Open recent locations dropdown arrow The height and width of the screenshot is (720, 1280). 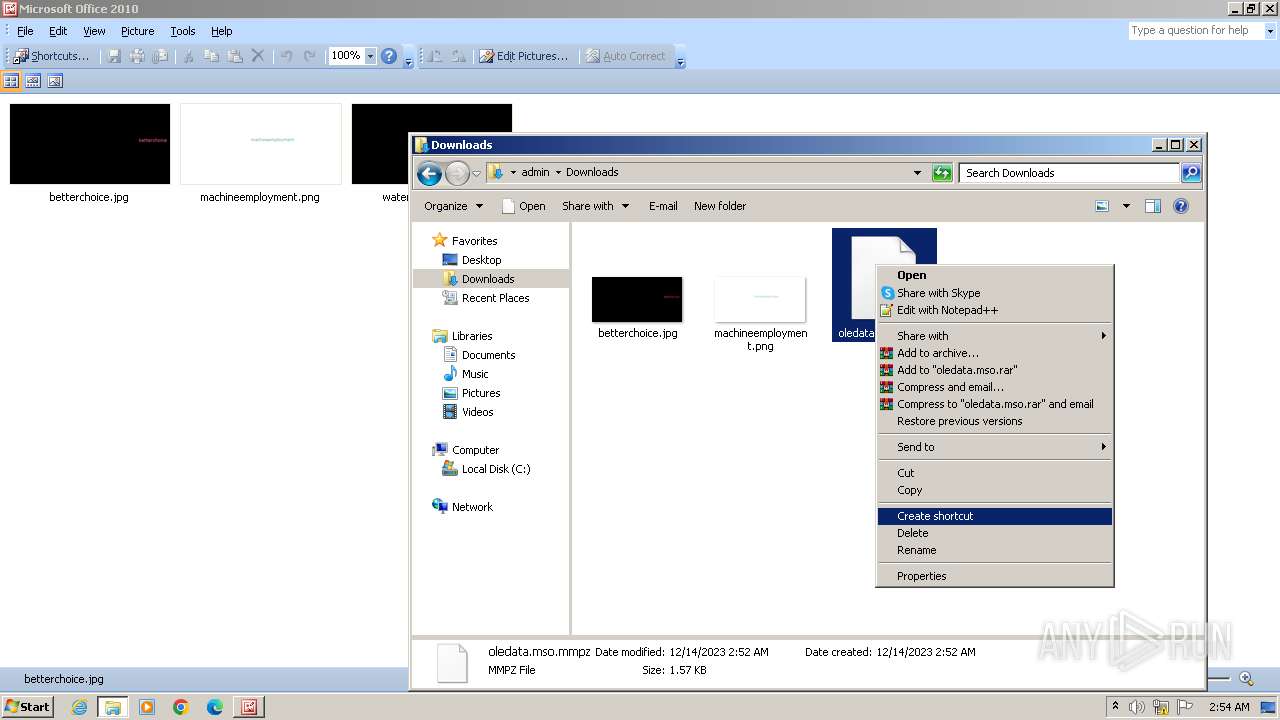[476, 173]
